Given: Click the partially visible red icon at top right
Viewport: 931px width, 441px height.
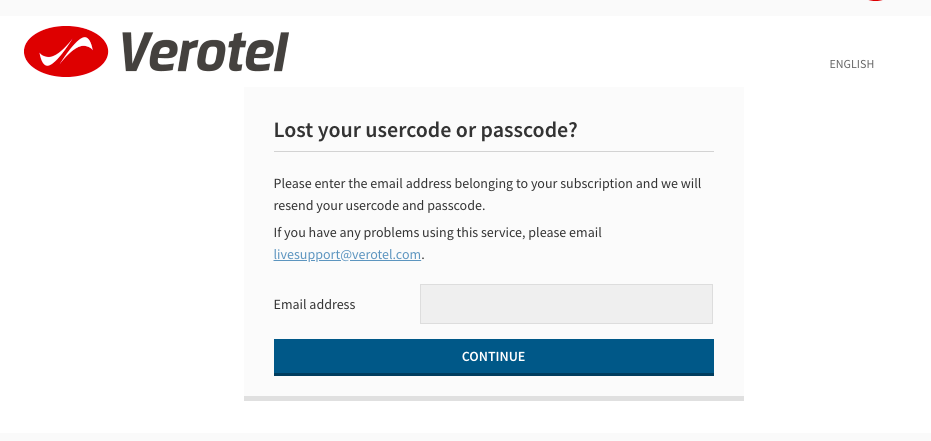Looking at the screenshot, I should pyautogui.click(x=876, y=1).
